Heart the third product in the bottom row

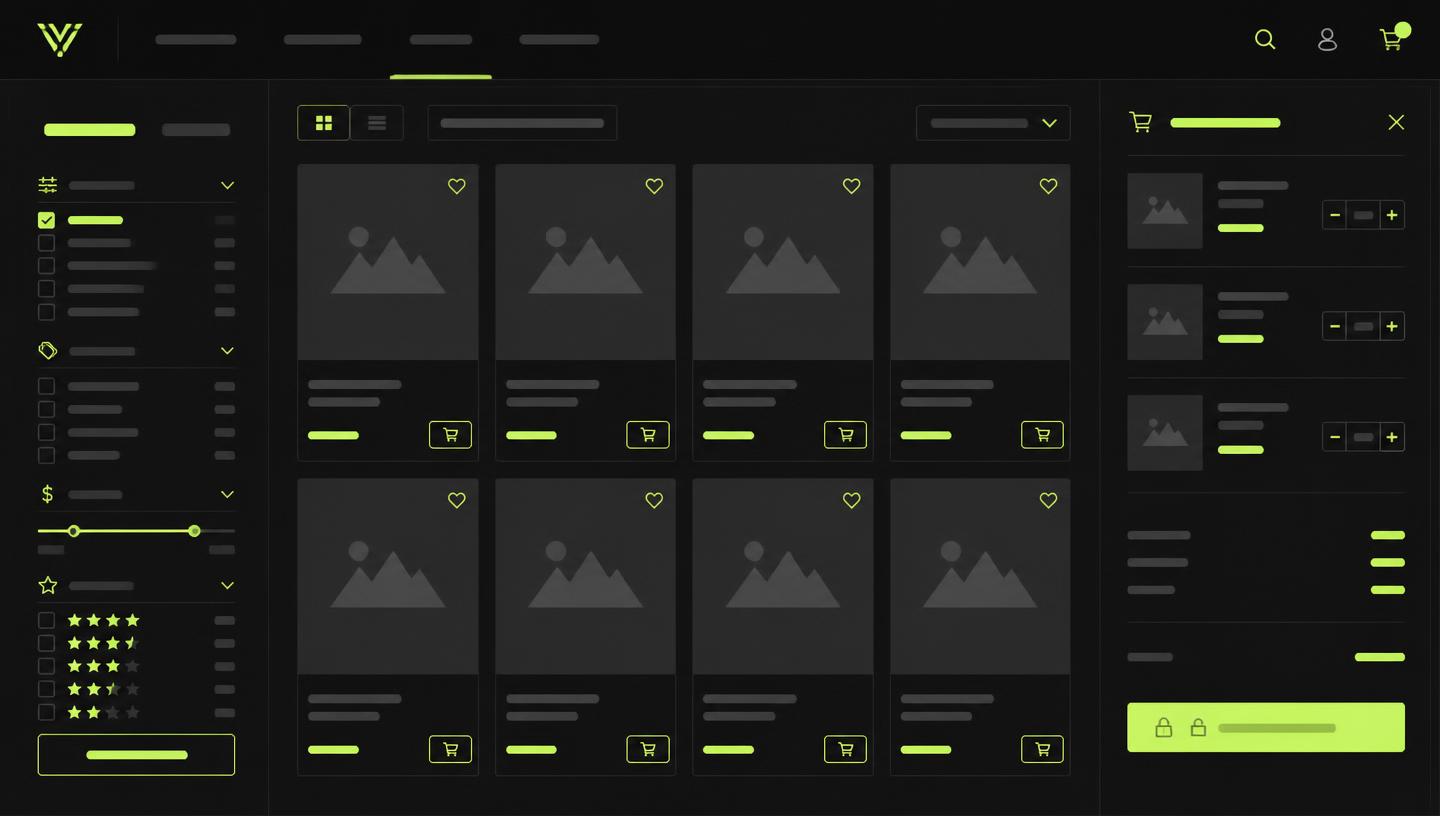point(851,500)
